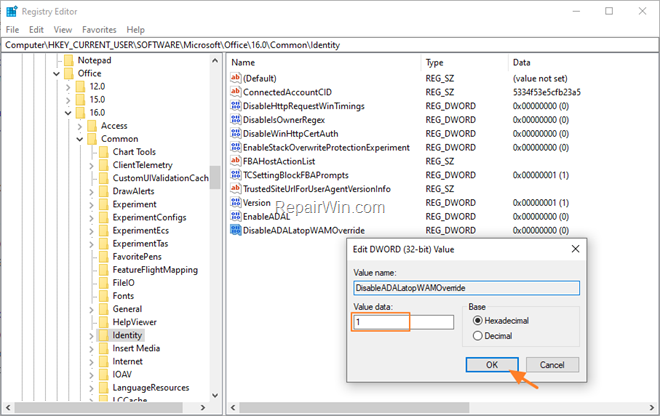The height and width of the screenshot is (416, 660).
Task: Expand the Experiment tree node
Action: (x=91, y=205)
